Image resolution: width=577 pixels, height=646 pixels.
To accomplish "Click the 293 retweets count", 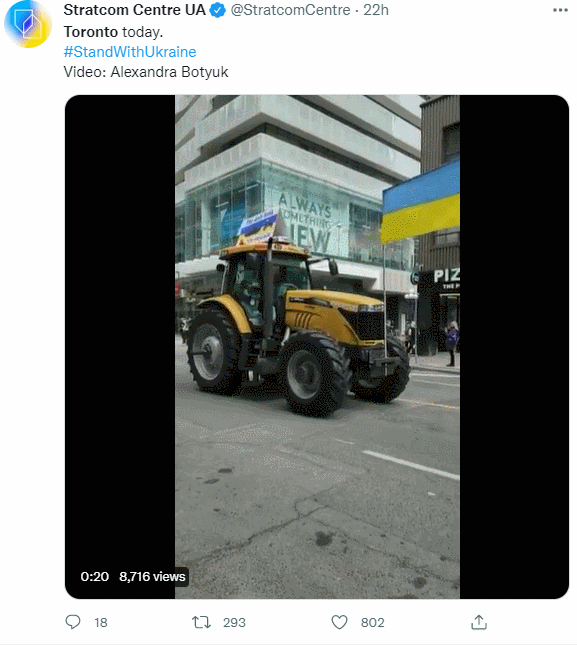I will pos(234,622).
